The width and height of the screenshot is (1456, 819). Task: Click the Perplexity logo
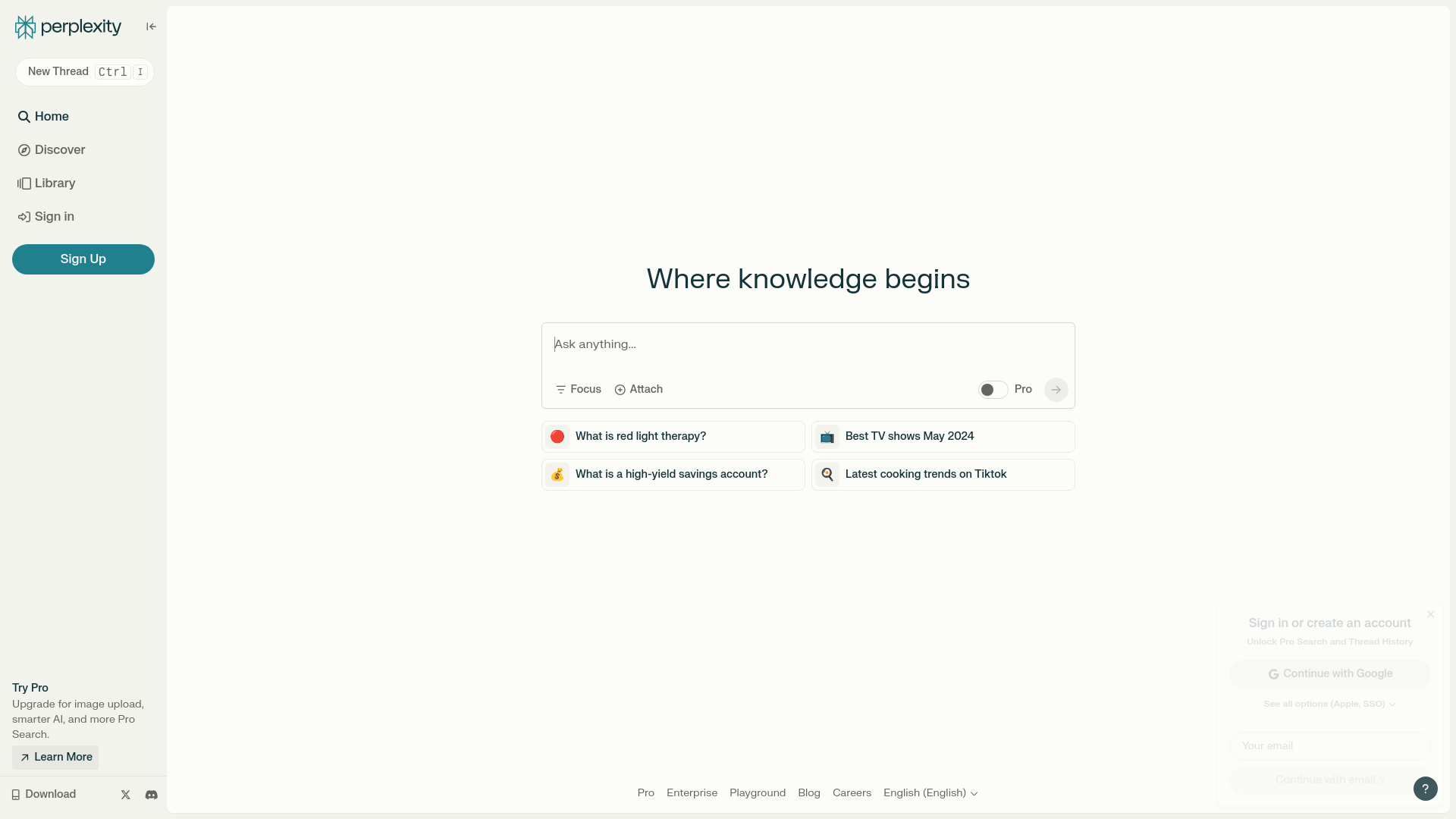(x=68, y=27)
